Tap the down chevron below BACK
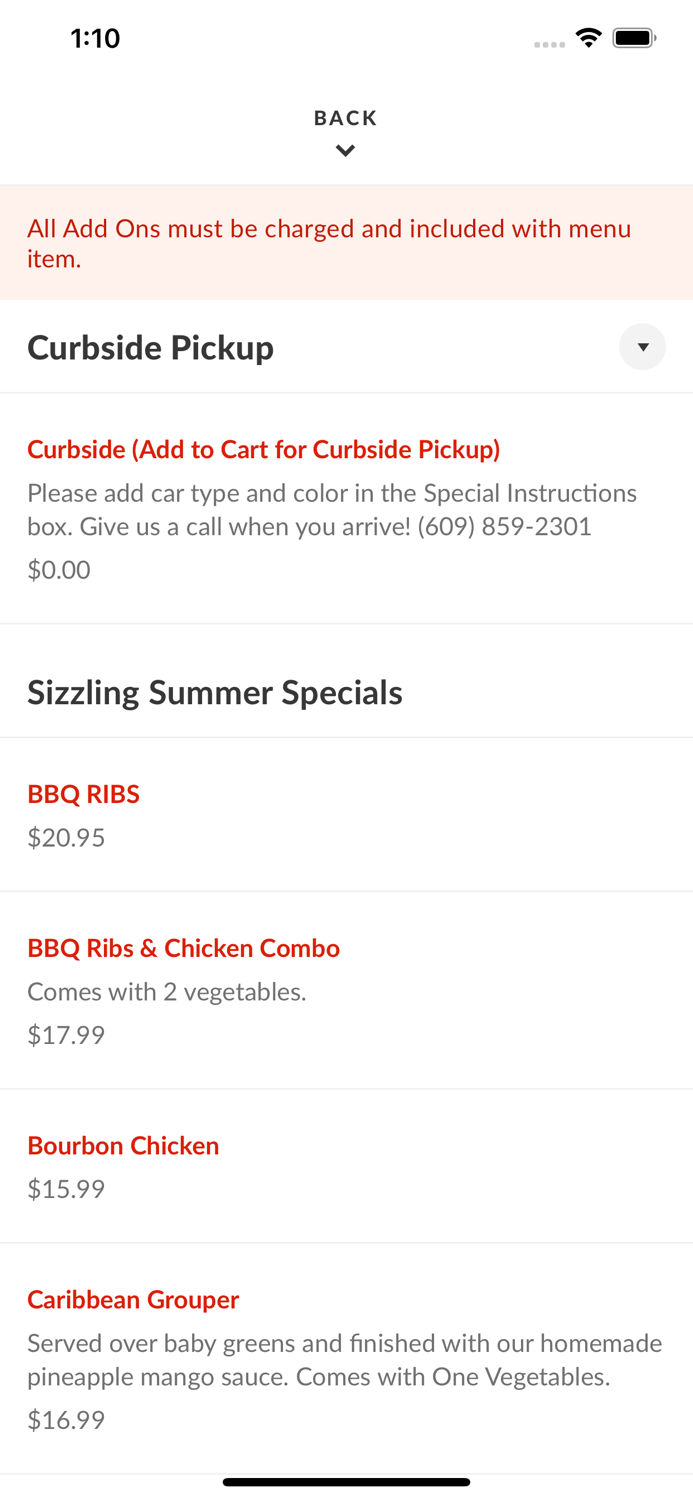This screenshot has width=693, height=1500. 345,151
